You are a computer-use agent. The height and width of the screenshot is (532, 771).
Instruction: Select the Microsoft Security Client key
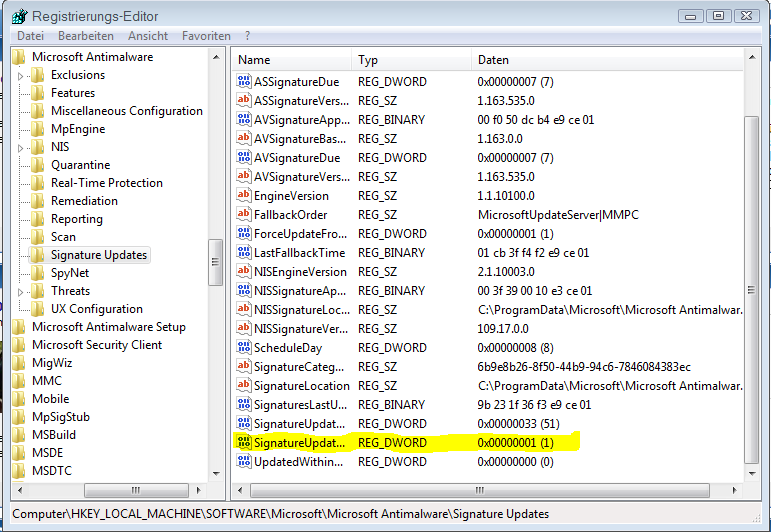click(97, 345)
